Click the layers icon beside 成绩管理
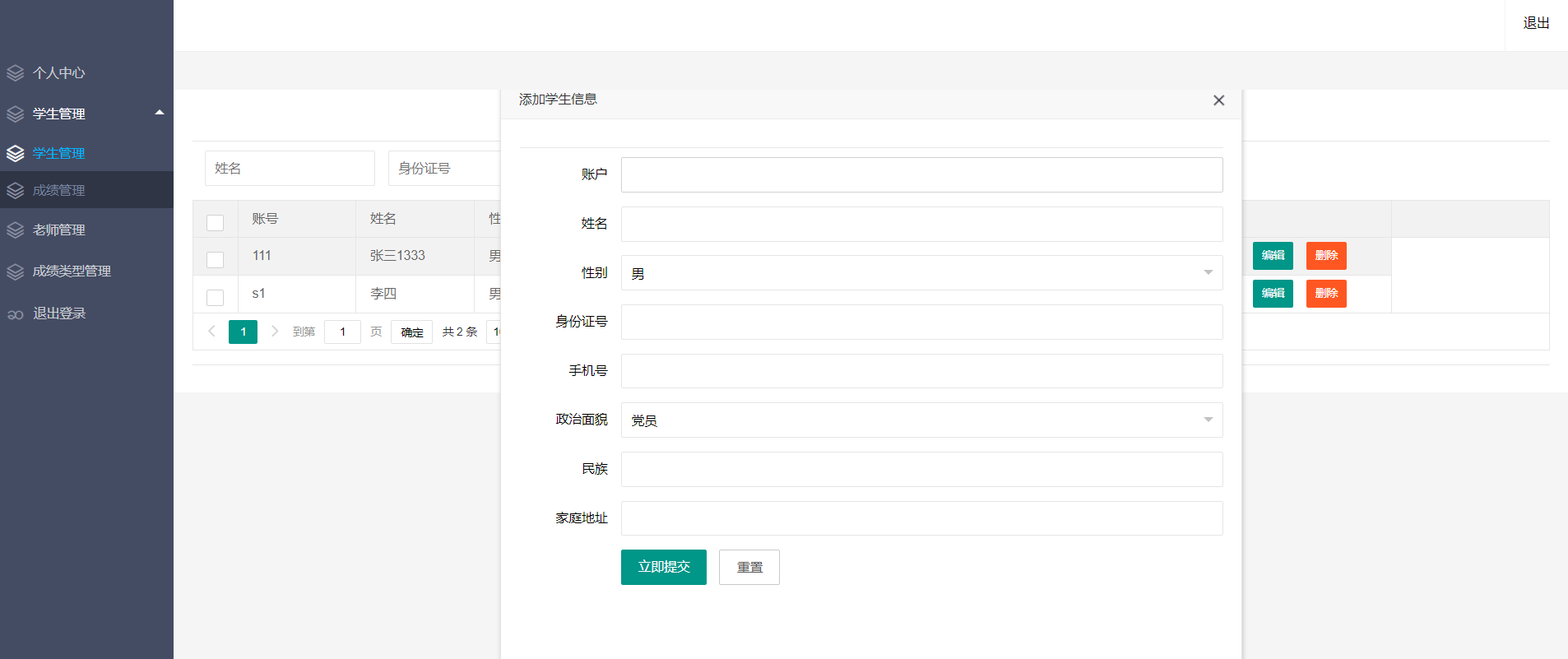 coord(16,191)
